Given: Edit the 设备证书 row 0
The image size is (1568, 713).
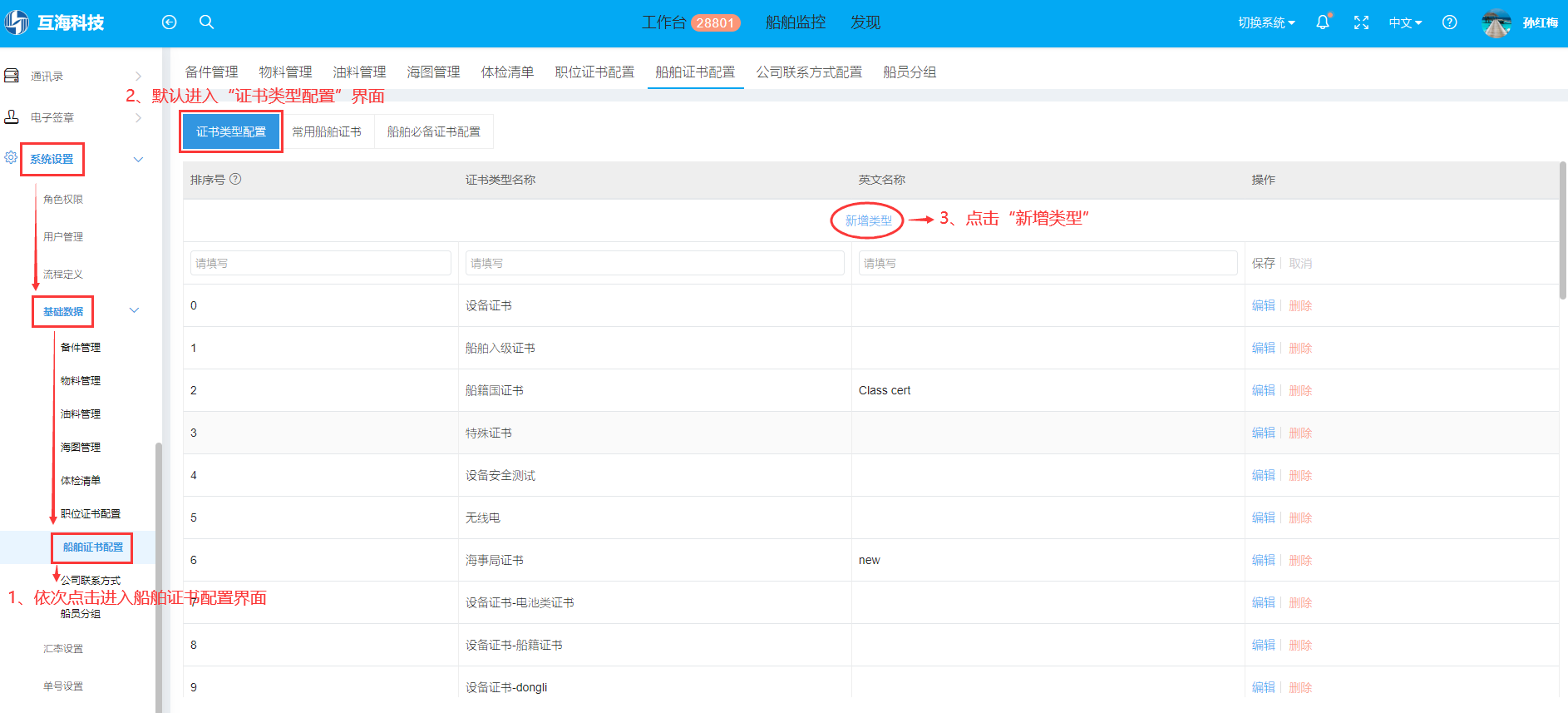Looking at the screenshot, I should 1263,305.
